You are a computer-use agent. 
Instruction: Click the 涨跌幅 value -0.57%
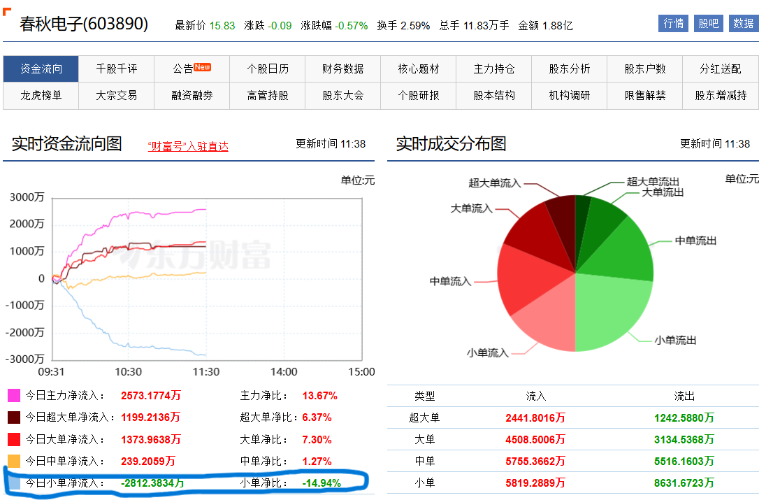(x=351, y=25)
